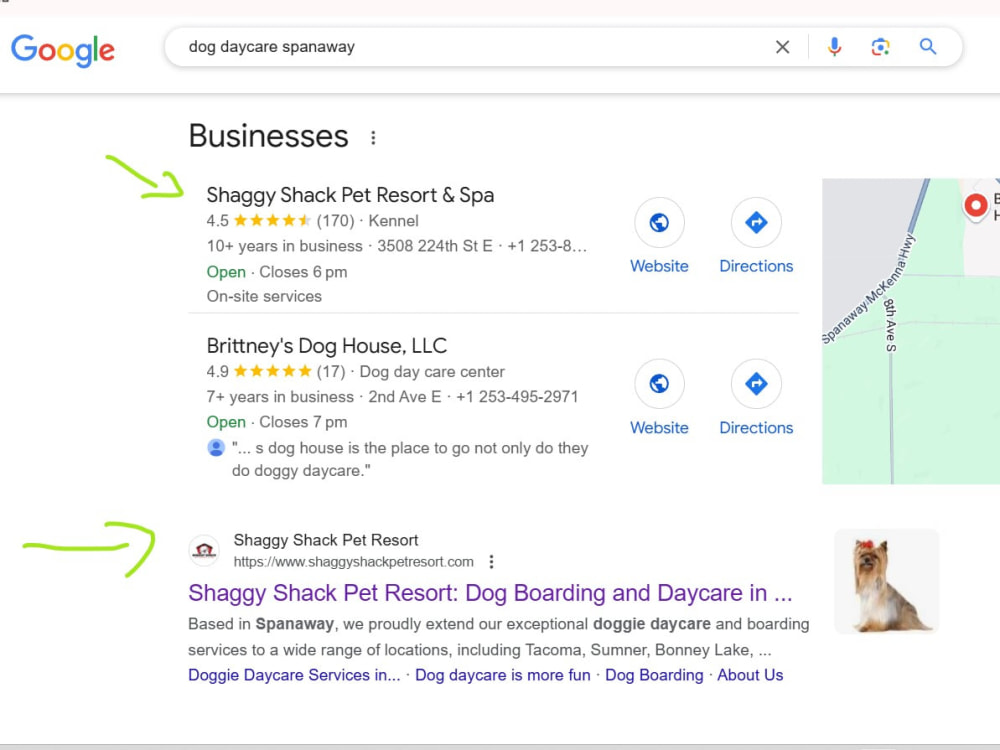Click the Yorkshire terrier result thumbnail
This screenshot has height=750, width=1000.
[886, 582]
